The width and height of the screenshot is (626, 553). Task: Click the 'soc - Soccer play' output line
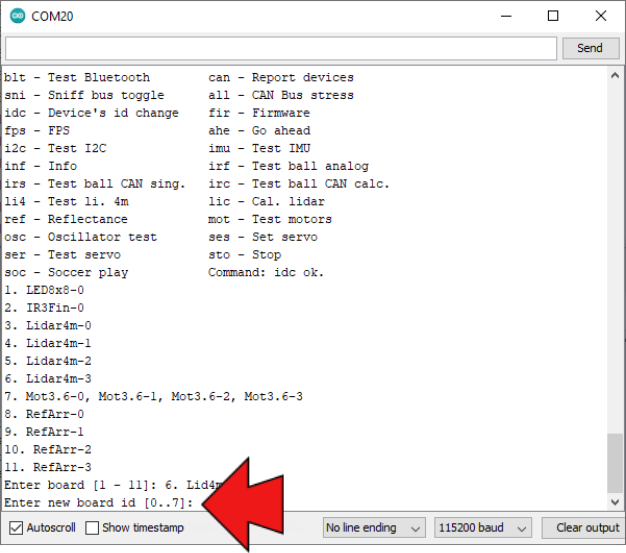pos(66,272)
